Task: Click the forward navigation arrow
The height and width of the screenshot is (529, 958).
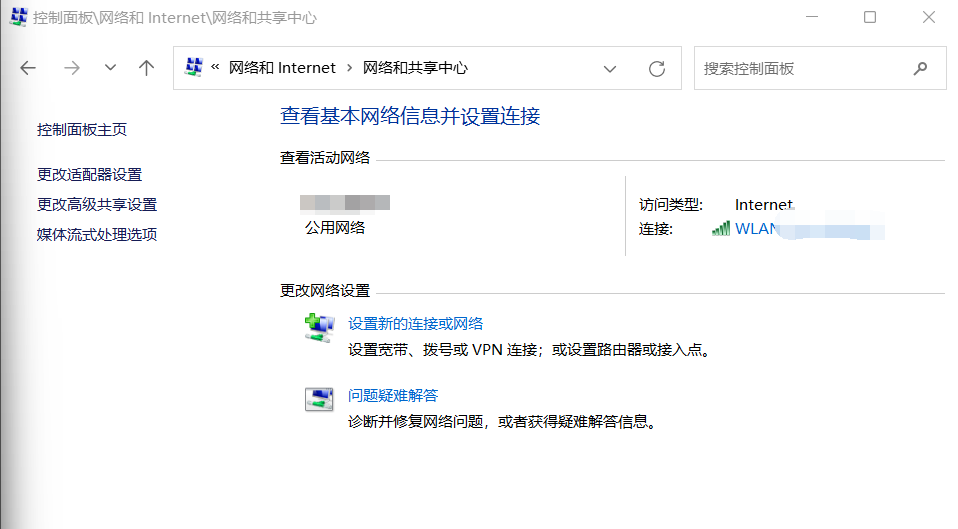Action: pyautogui.click(x=71, y=68)
